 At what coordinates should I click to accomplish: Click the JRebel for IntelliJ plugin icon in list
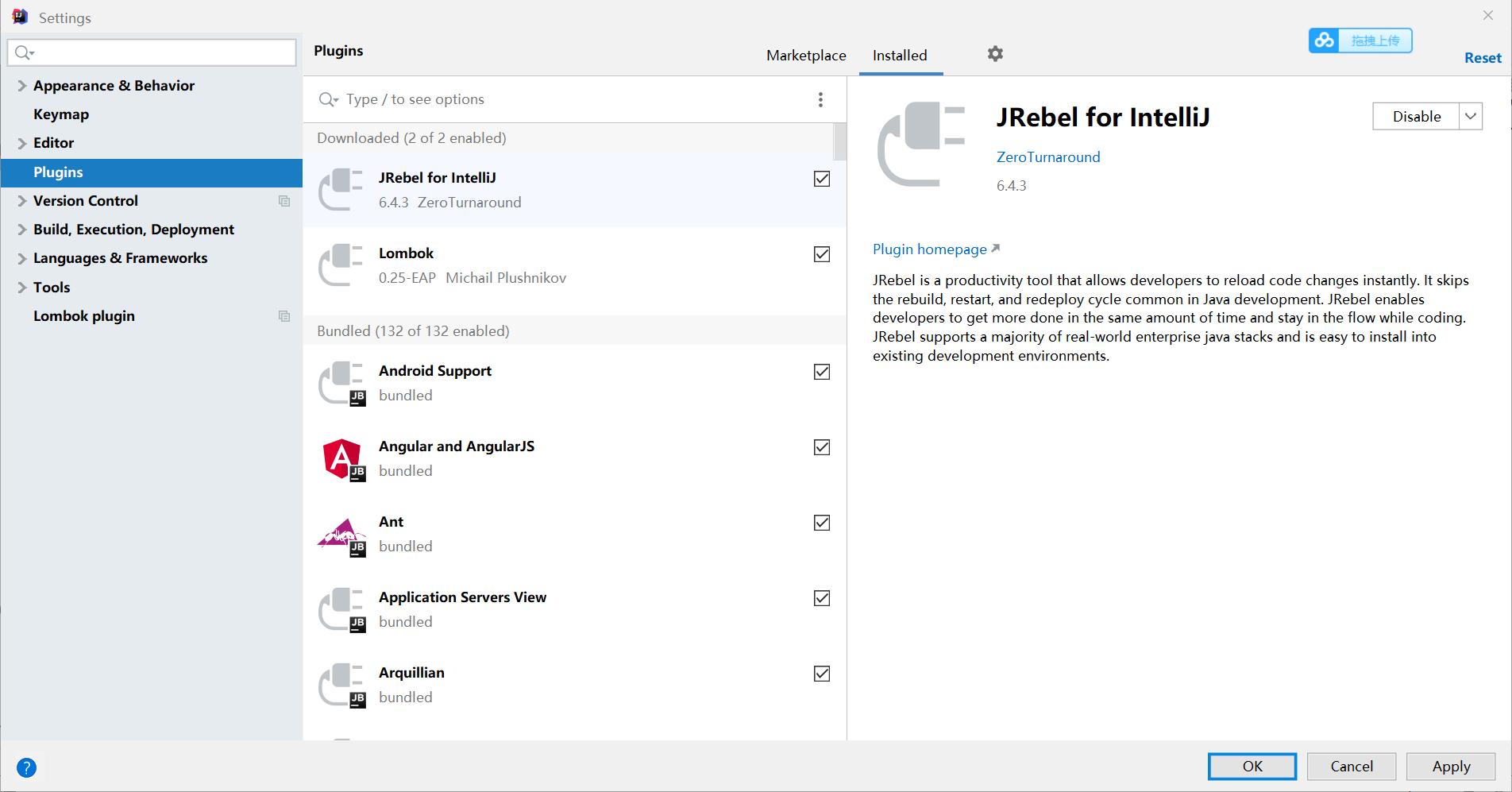click(x=341, y=190)
